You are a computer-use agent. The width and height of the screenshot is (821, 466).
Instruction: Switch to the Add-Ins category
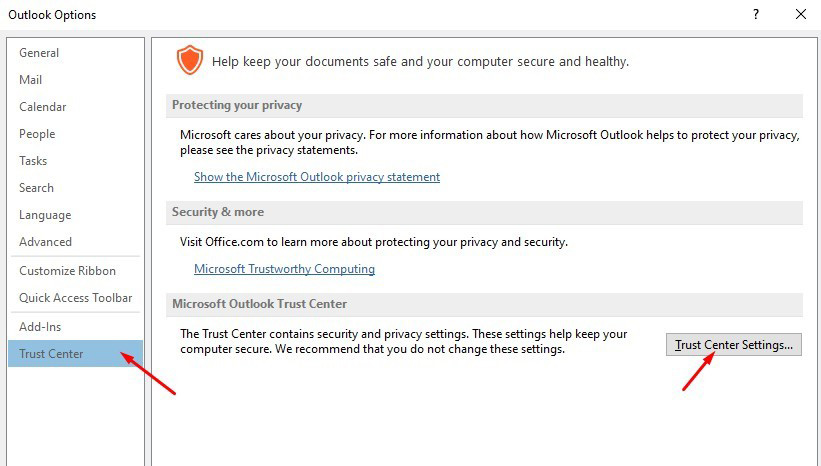pyautogui.click(x=40, y=327)
